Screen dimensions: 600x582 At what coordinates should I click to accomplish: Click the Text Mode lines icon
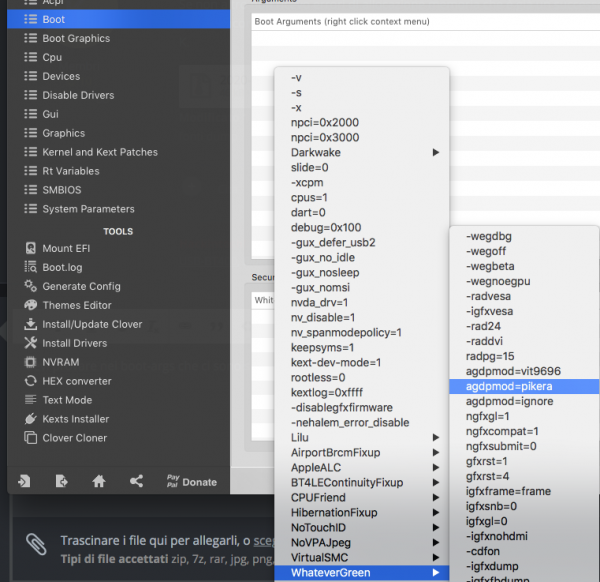31,400
